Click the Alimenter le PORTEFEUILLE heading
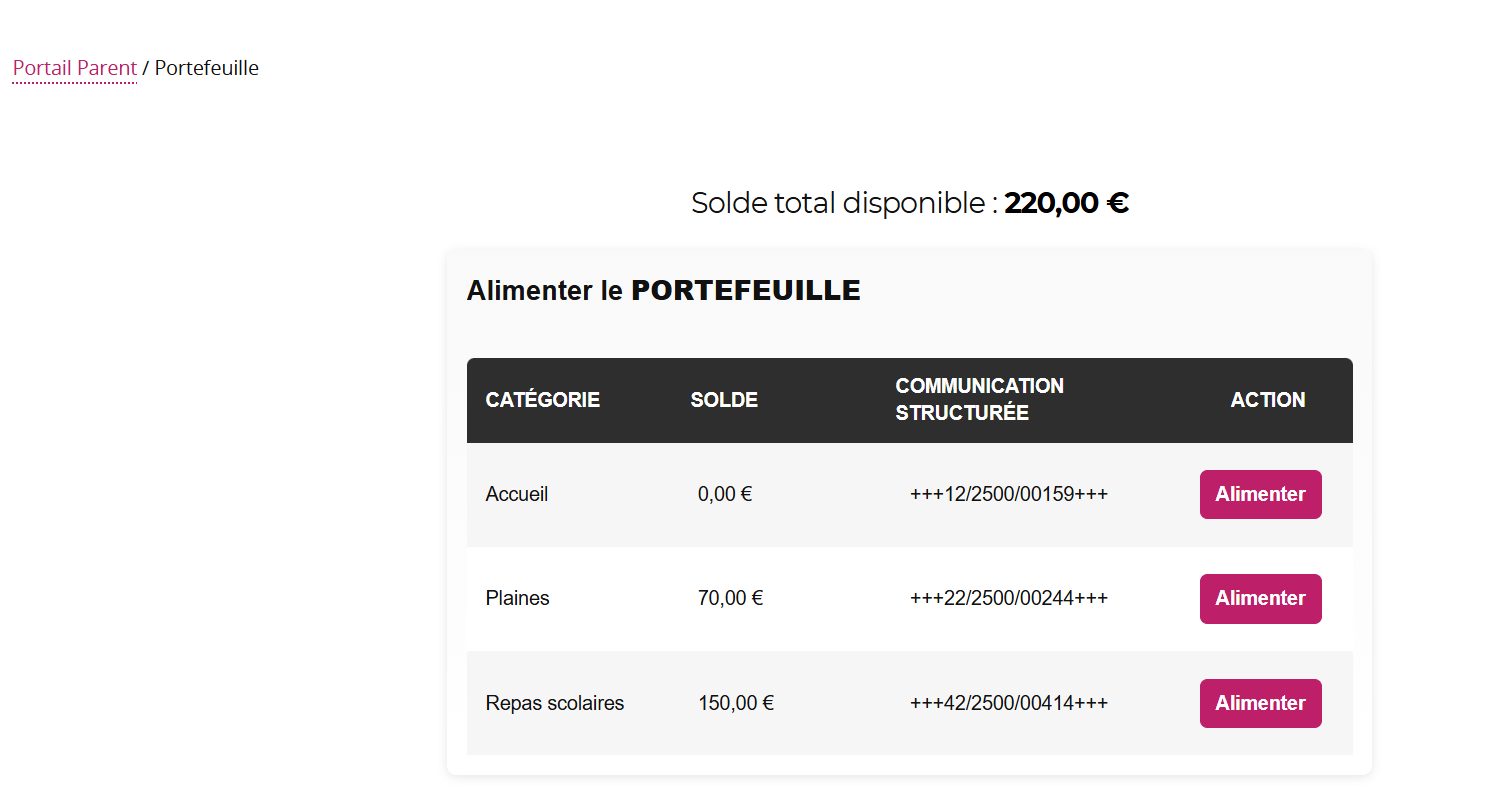This screenshot has width=1486, height=797. (663, 291)
